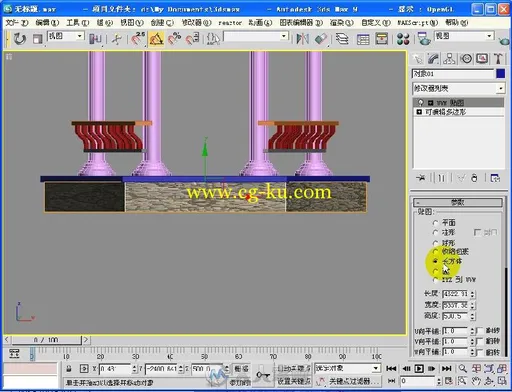512x392 pixels.
Task: Toggle the spinner snap icon
Action: (x=193, y=39)
